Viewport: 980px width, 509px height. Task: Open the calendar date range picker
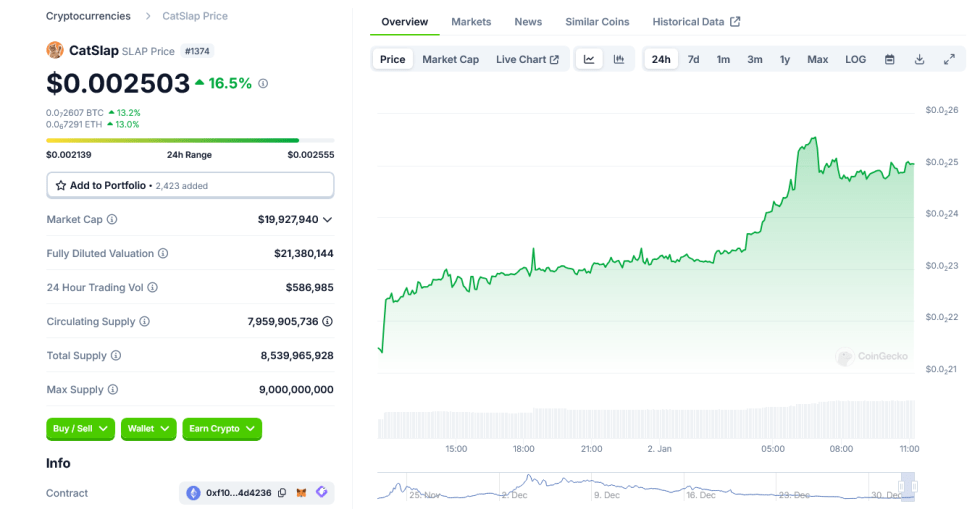point(889,60)
